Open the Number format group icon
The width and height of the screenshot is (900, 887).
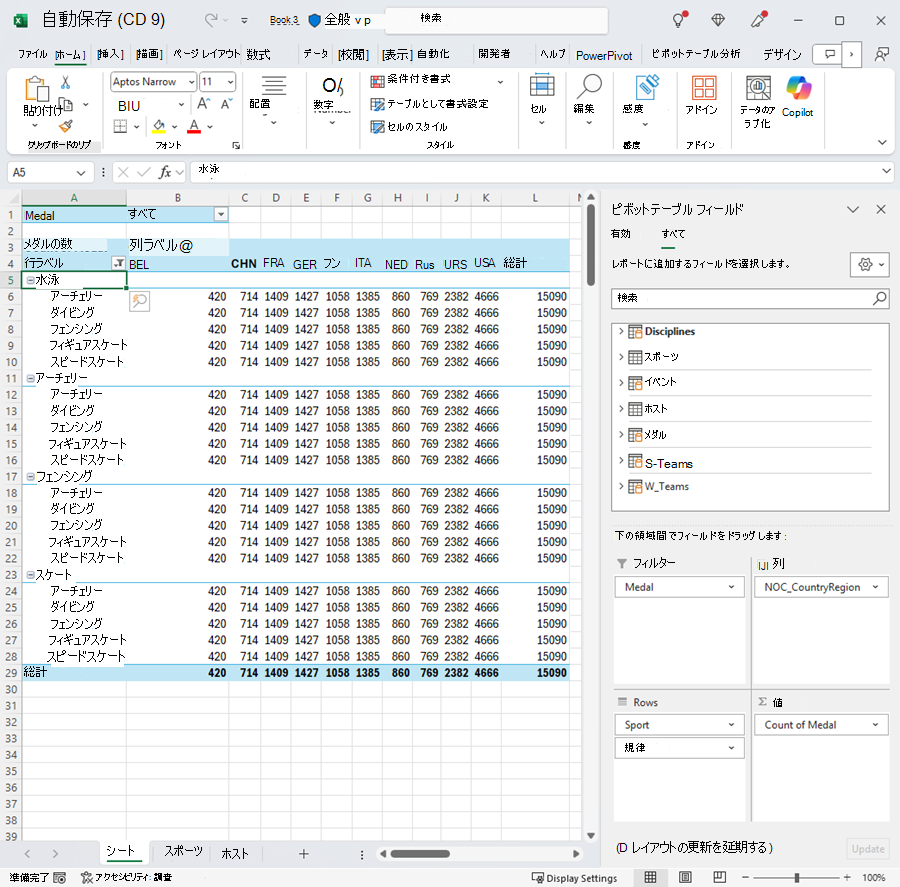click(x=332, y=86)
